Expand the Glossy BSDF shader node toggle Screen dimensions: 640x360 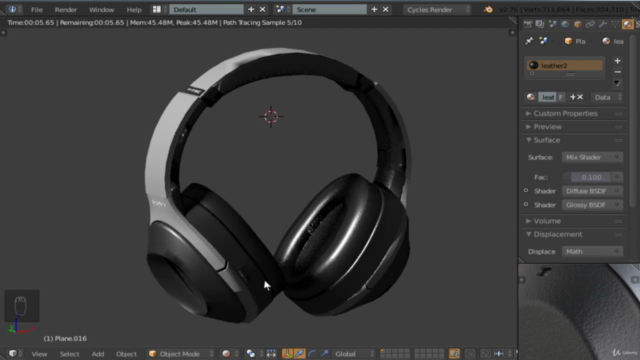526,204
